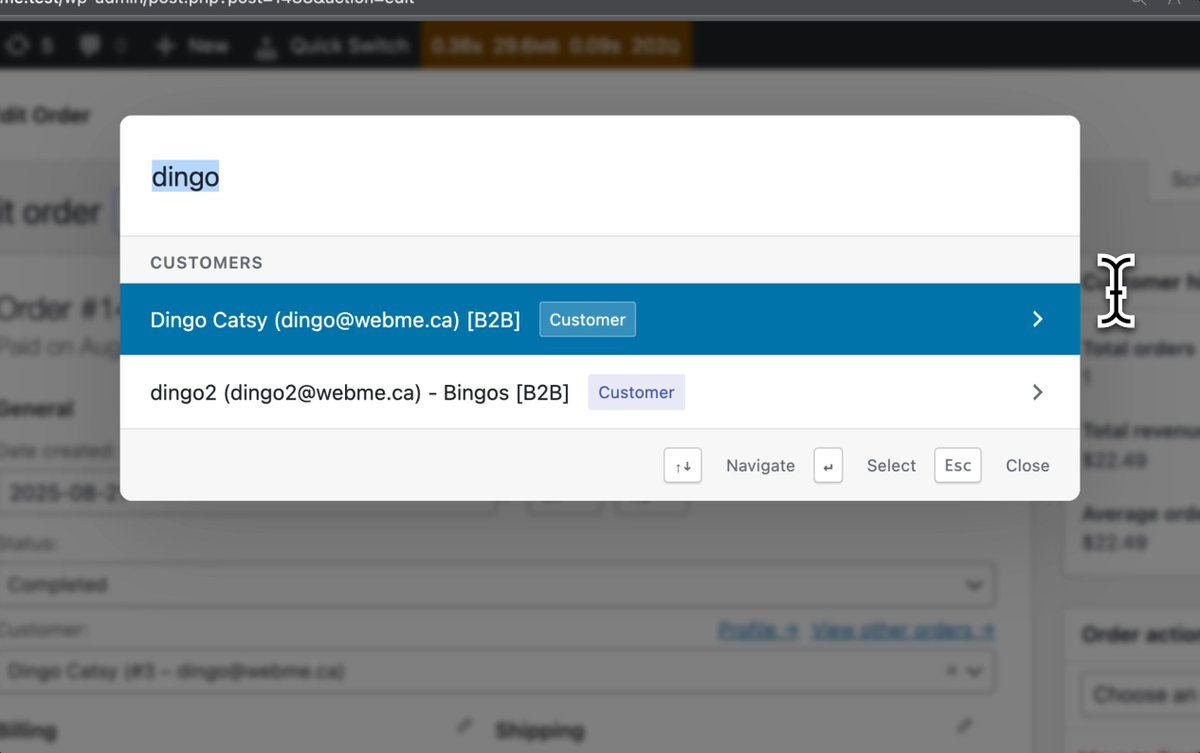Click the return key Select icon
The width and height of the screenshot is (1200, 753).
[x=828, y=465]
